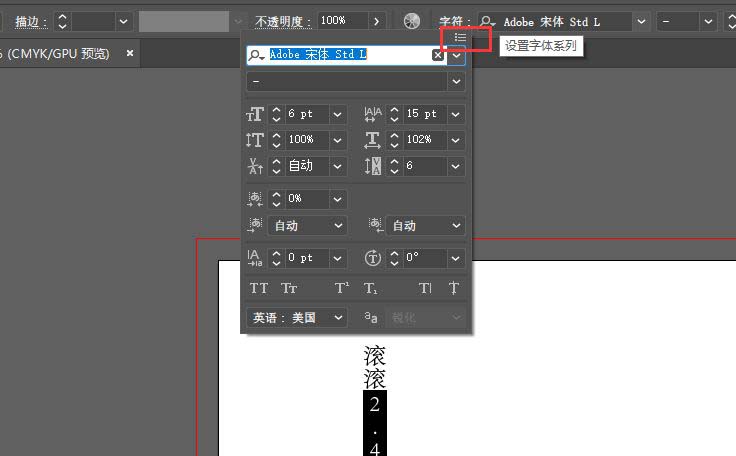
Task: Click the 不透明度 opacity label
Action: click(283, 22)
